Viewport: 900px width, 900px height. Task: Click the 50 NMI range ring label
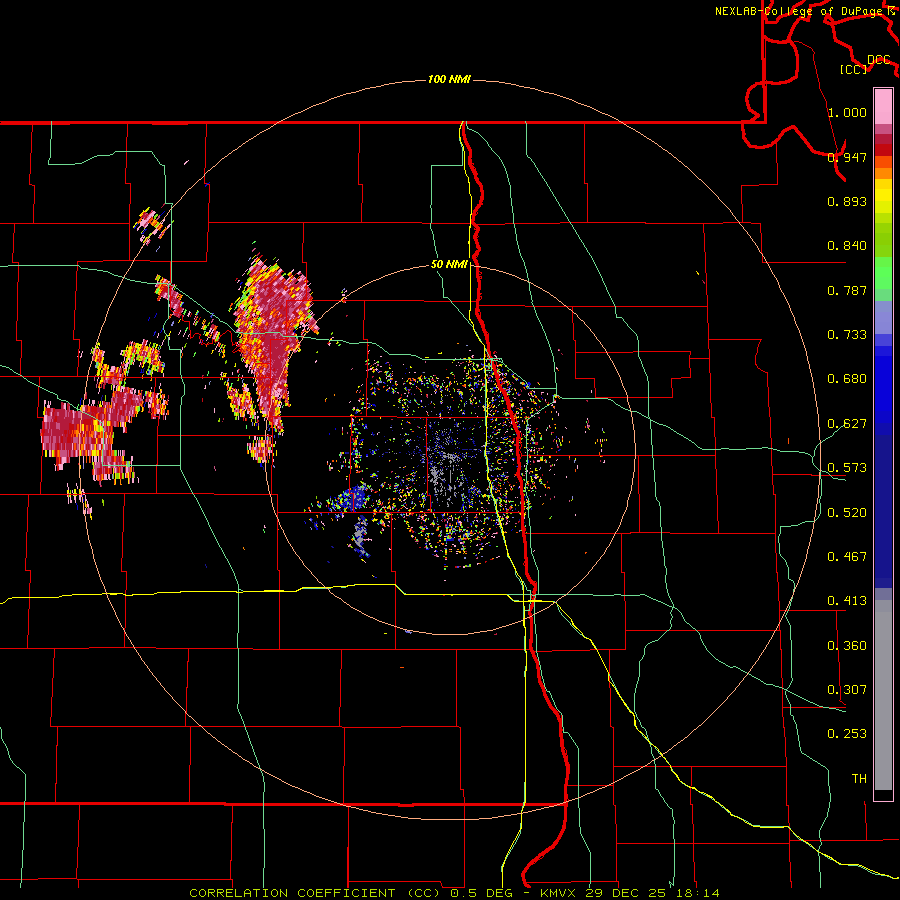449,265
